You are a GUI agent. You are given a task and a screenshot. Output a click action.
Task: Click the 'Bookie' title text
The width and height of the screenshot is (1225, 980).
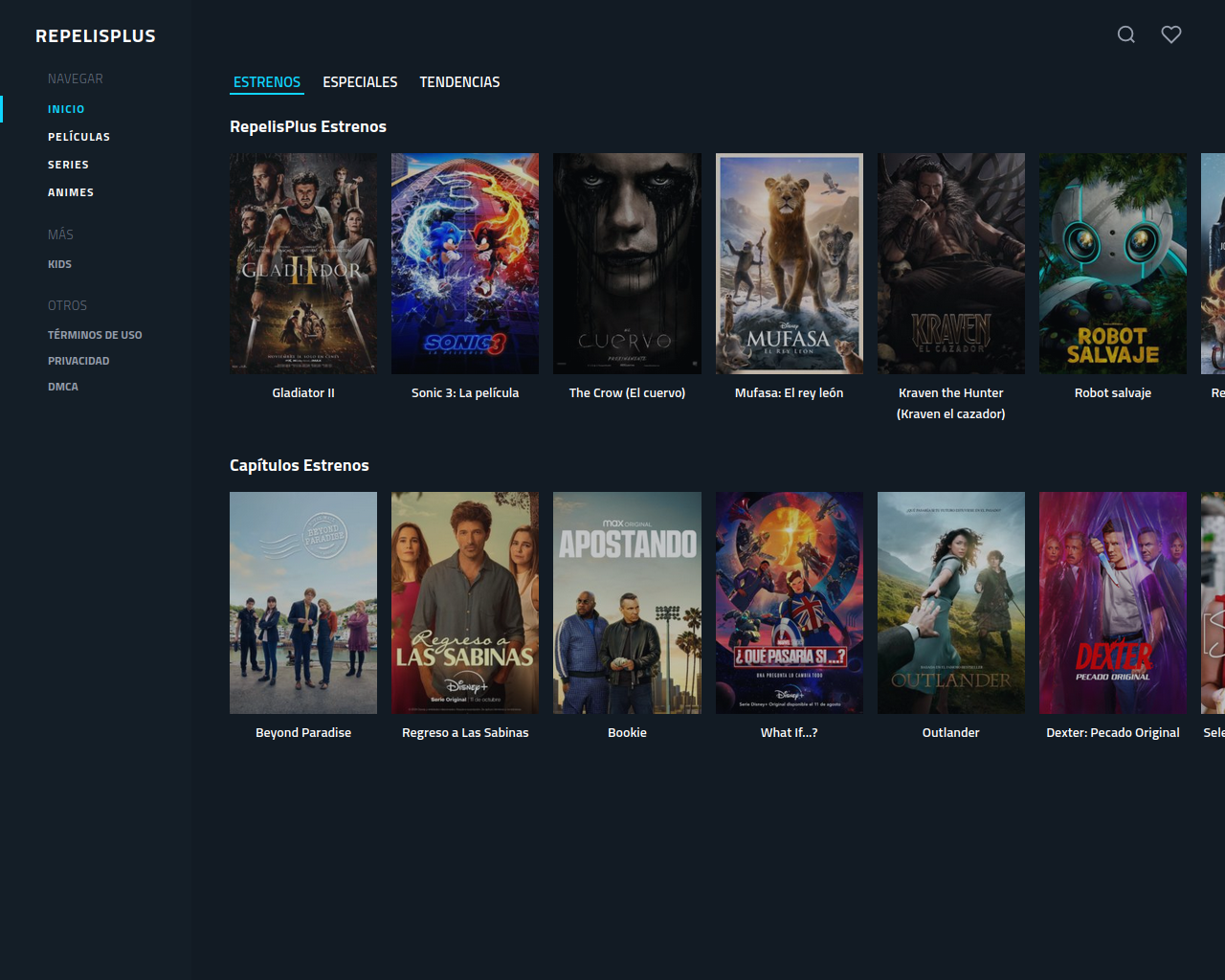(627, 733)
